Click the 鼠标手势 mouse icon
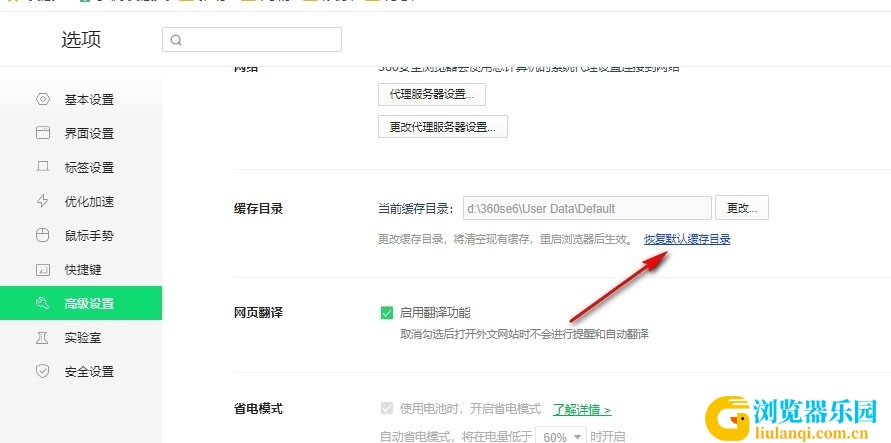Viewport: 891px width, 443px height. (43, 235)
